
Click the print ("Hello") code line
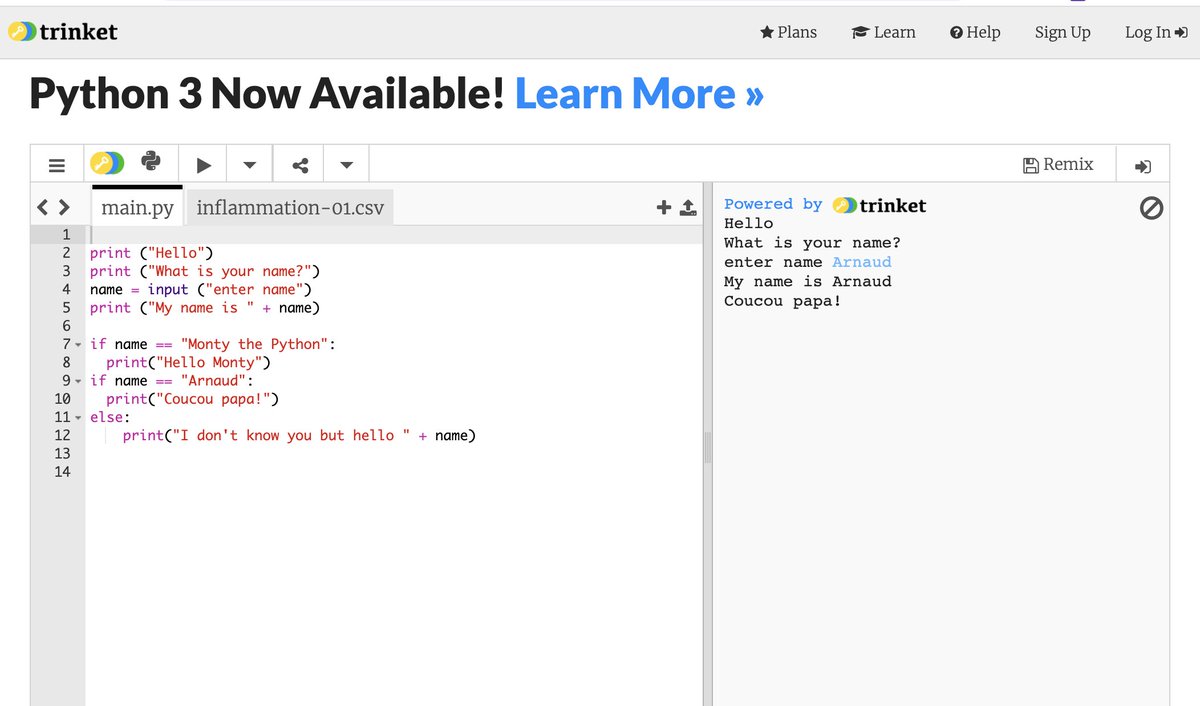[x=151, y=253]
